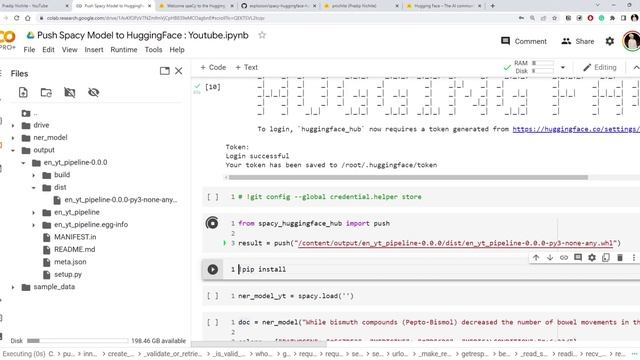This screenshot has height=360, width=640.
Task: Run the pip install cell
Action: (x=213, y=269)
